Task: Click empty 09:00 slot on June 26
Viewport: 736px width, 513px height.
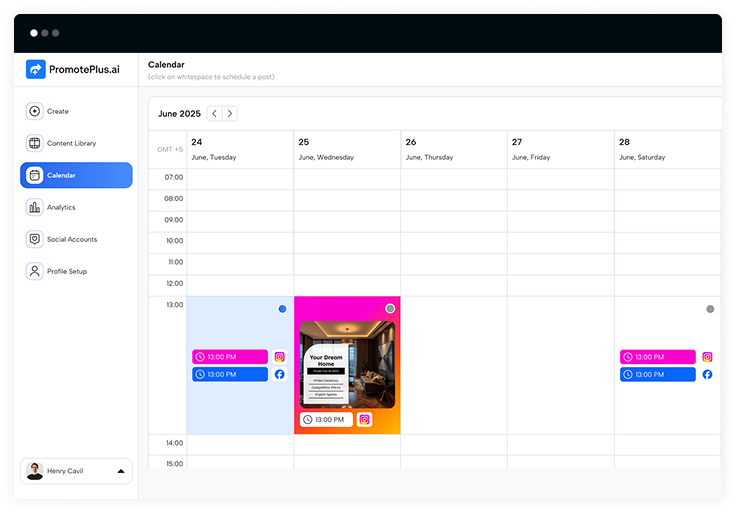Action: 454,220
